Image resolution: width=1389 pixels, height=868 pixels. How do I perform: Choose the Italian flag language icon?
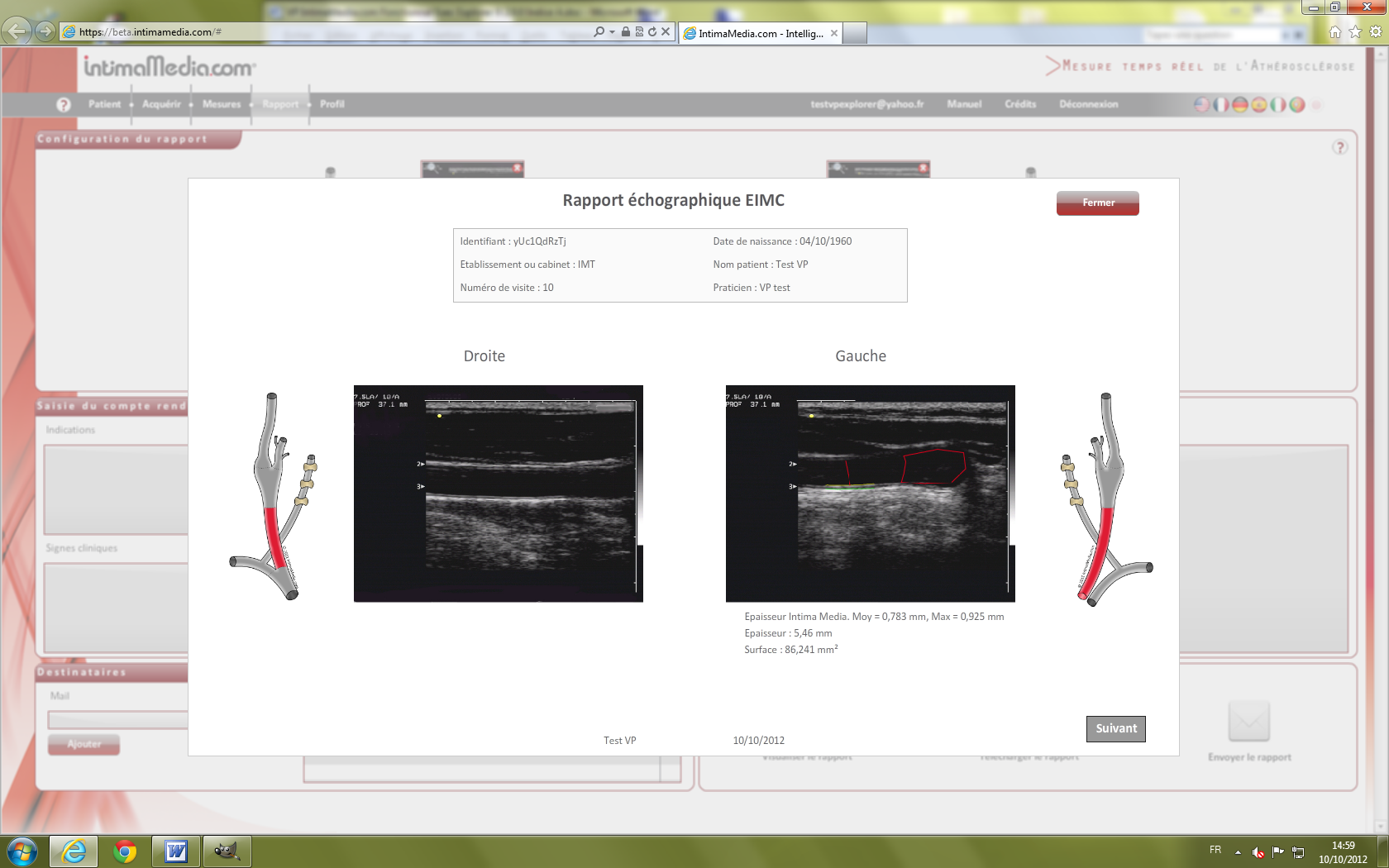point(1277,105)
